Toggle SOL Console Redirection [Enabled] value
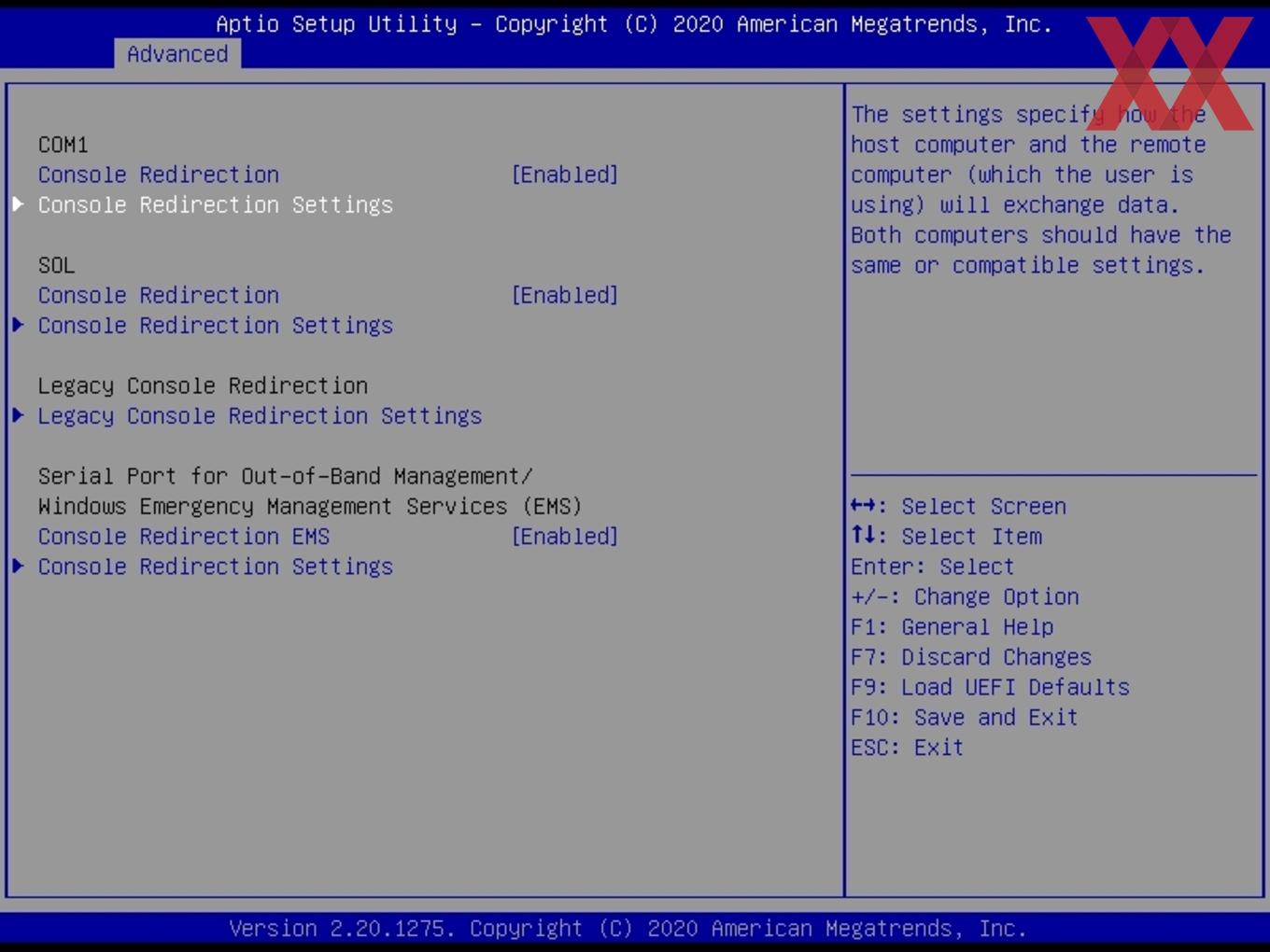The height and width of the screenshot is (952, 1270). 565,295
